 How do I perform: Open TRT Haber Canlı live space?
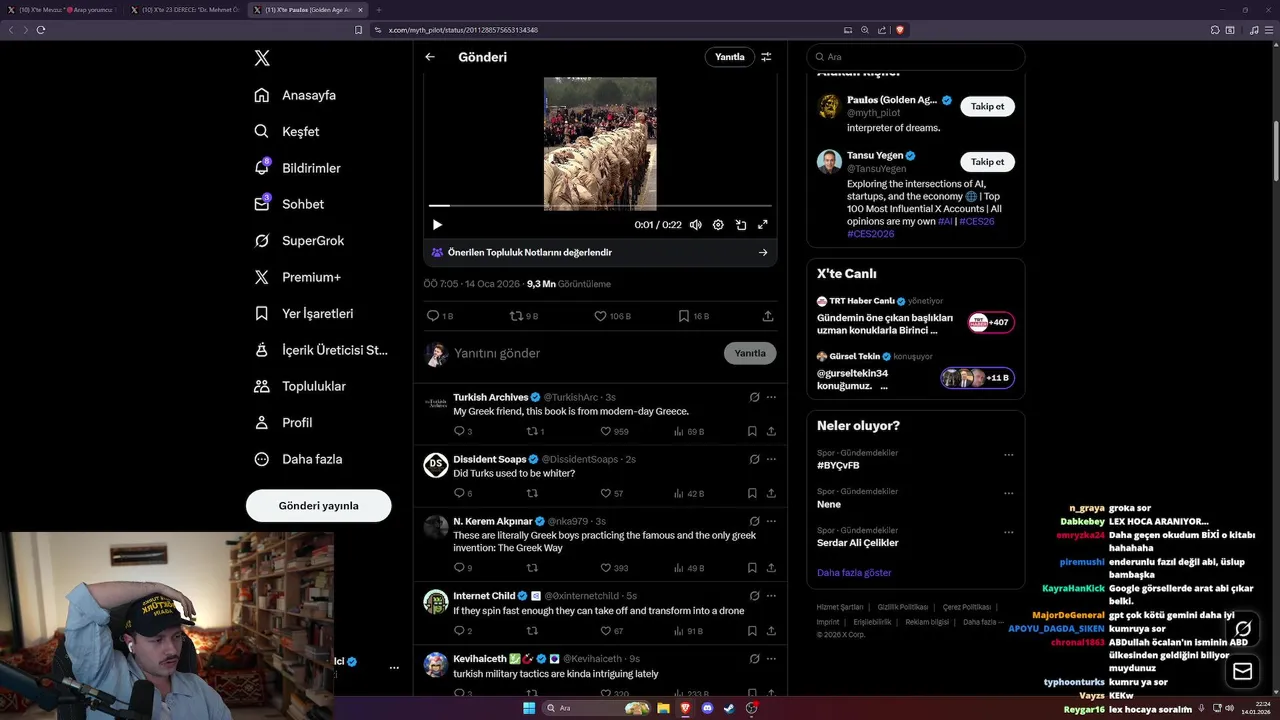(915, 316)
